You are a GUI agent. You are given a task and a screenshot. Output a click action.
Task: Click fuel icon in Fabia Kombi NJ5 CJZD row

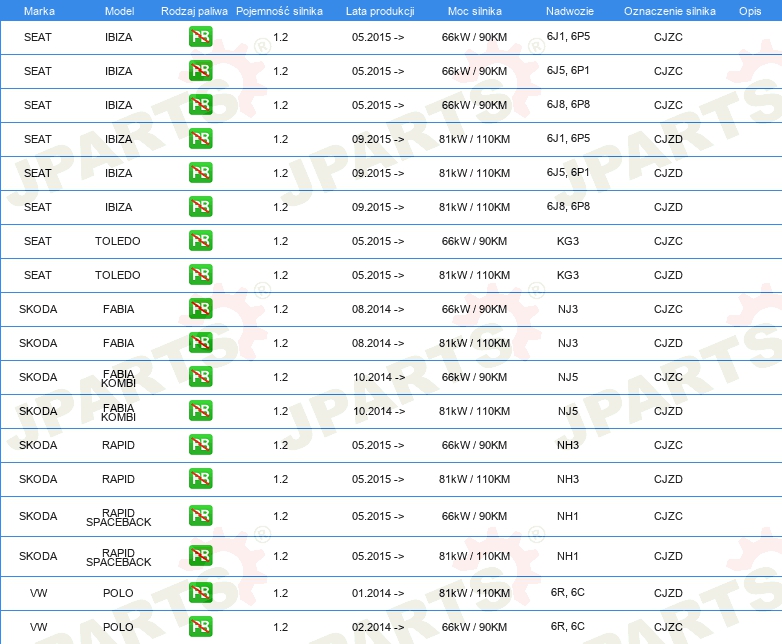[x=200, y=411]
